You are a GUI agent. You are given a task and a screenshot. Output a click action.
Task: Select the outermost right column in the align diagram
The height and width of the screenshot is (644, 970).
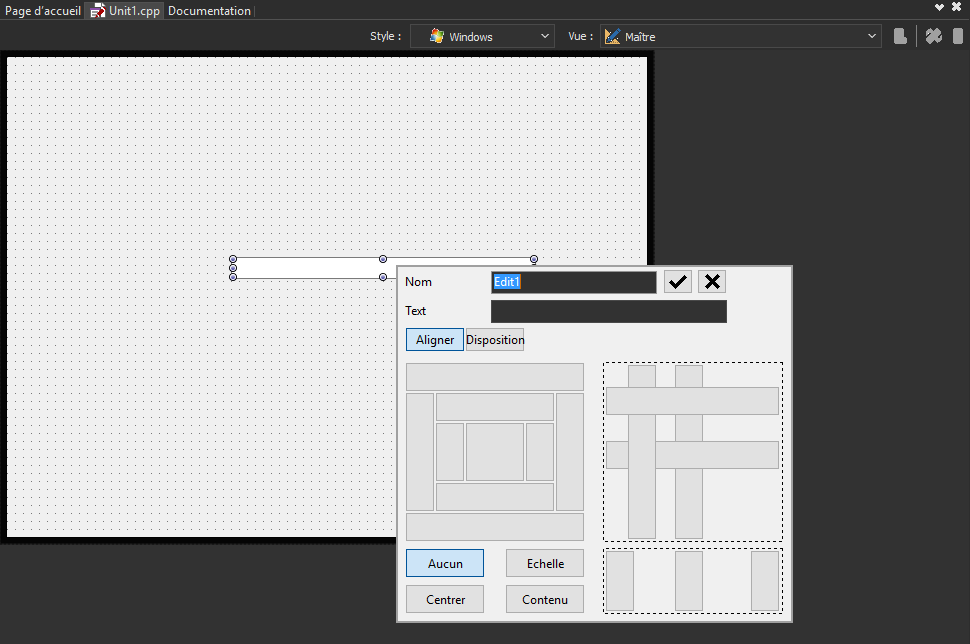tap(570, 452)
